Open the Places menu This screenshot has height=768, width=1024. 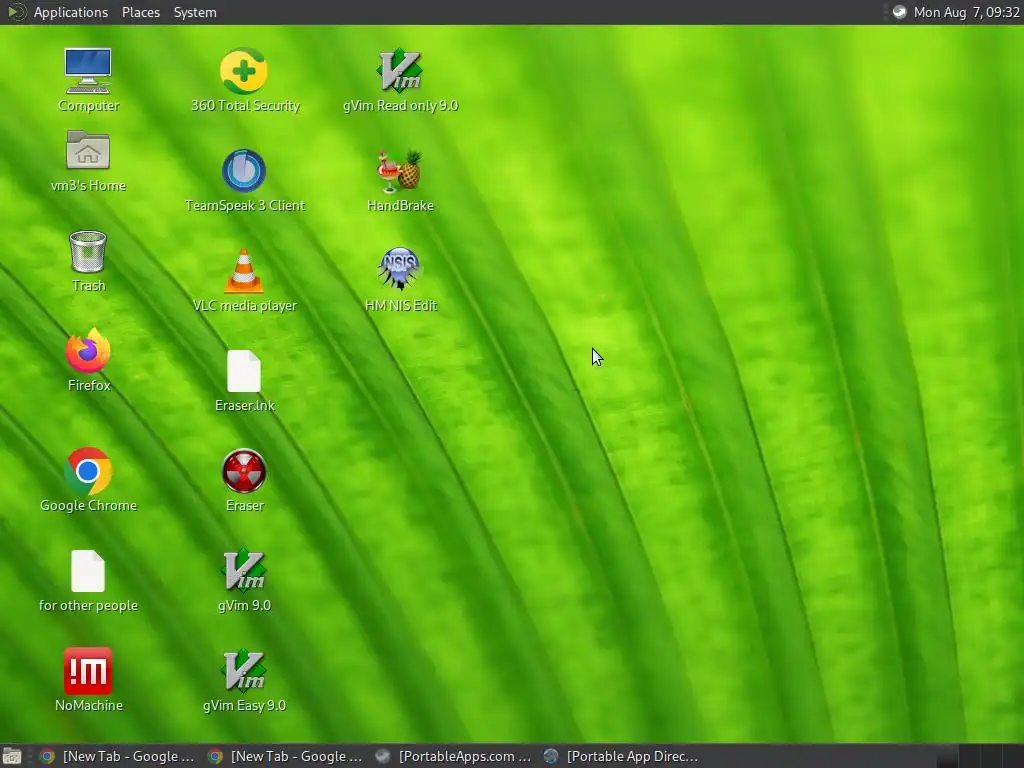point(140,12)
